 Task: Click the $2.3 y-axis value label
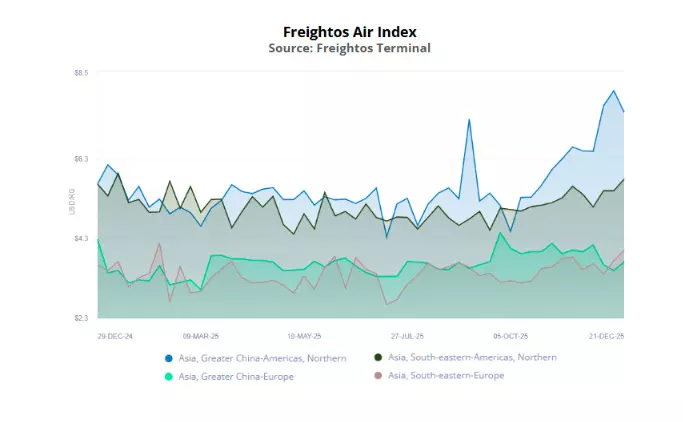[x=80, y=317]
